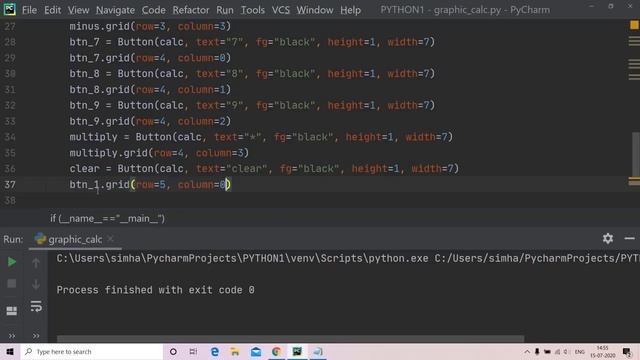640x360 pixels.
Task: Open the taskbar clock and date
Action: point(602,351)
